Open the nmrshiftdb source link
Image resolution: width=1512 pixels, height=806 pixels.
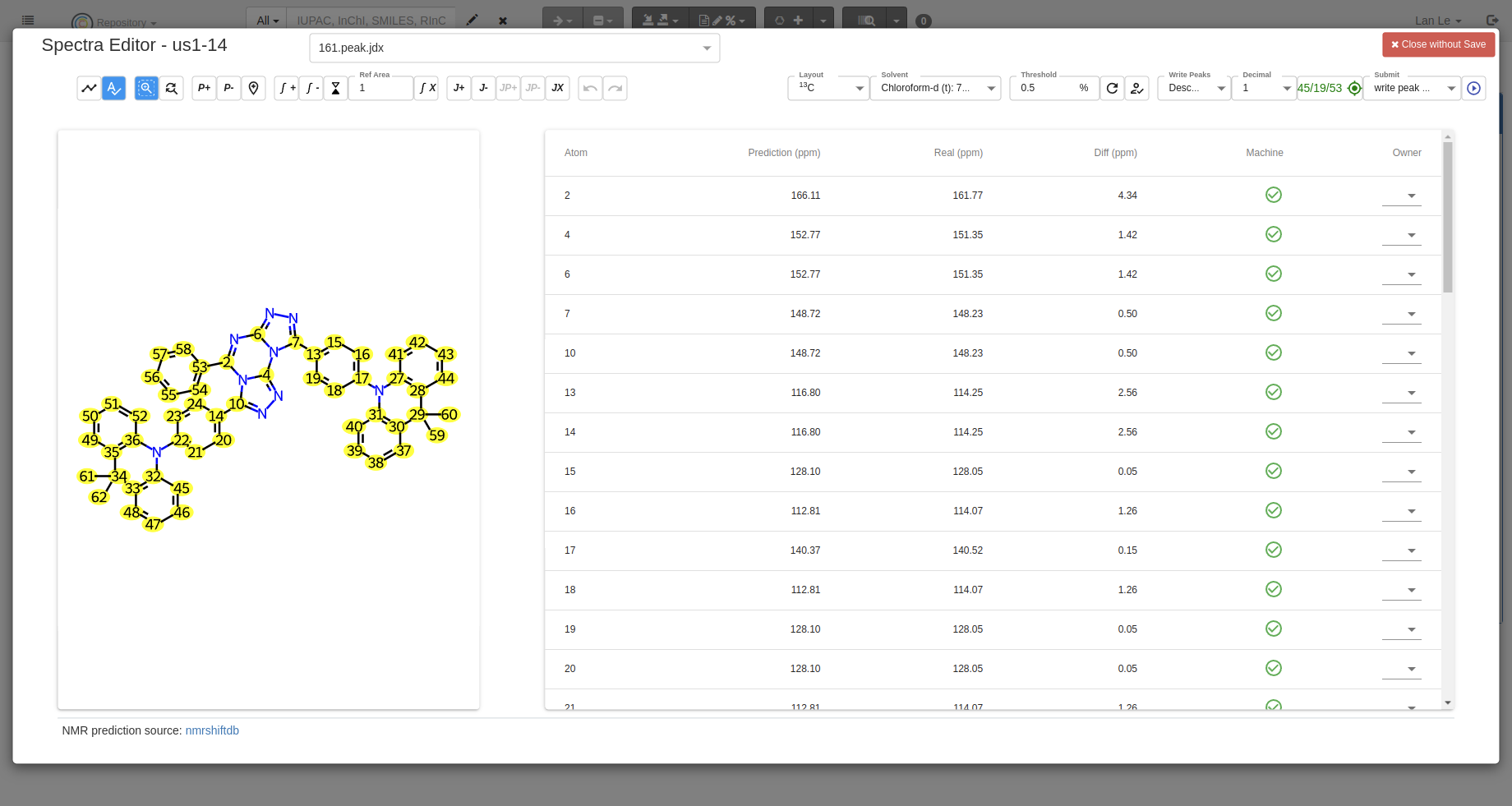pos(212,730)
